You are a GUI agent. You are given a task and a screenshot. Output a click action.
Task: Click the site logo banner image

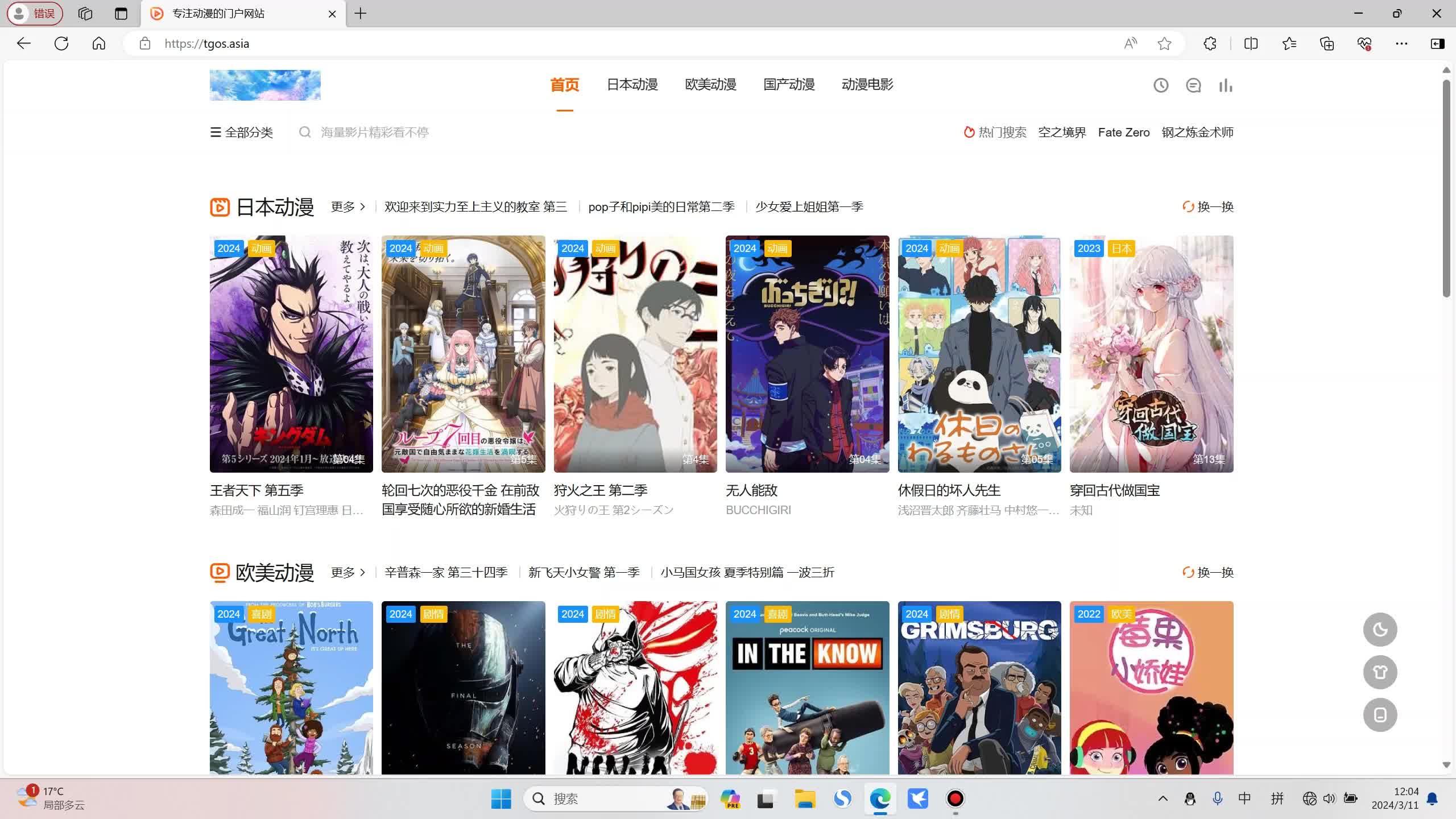point(265,85)
